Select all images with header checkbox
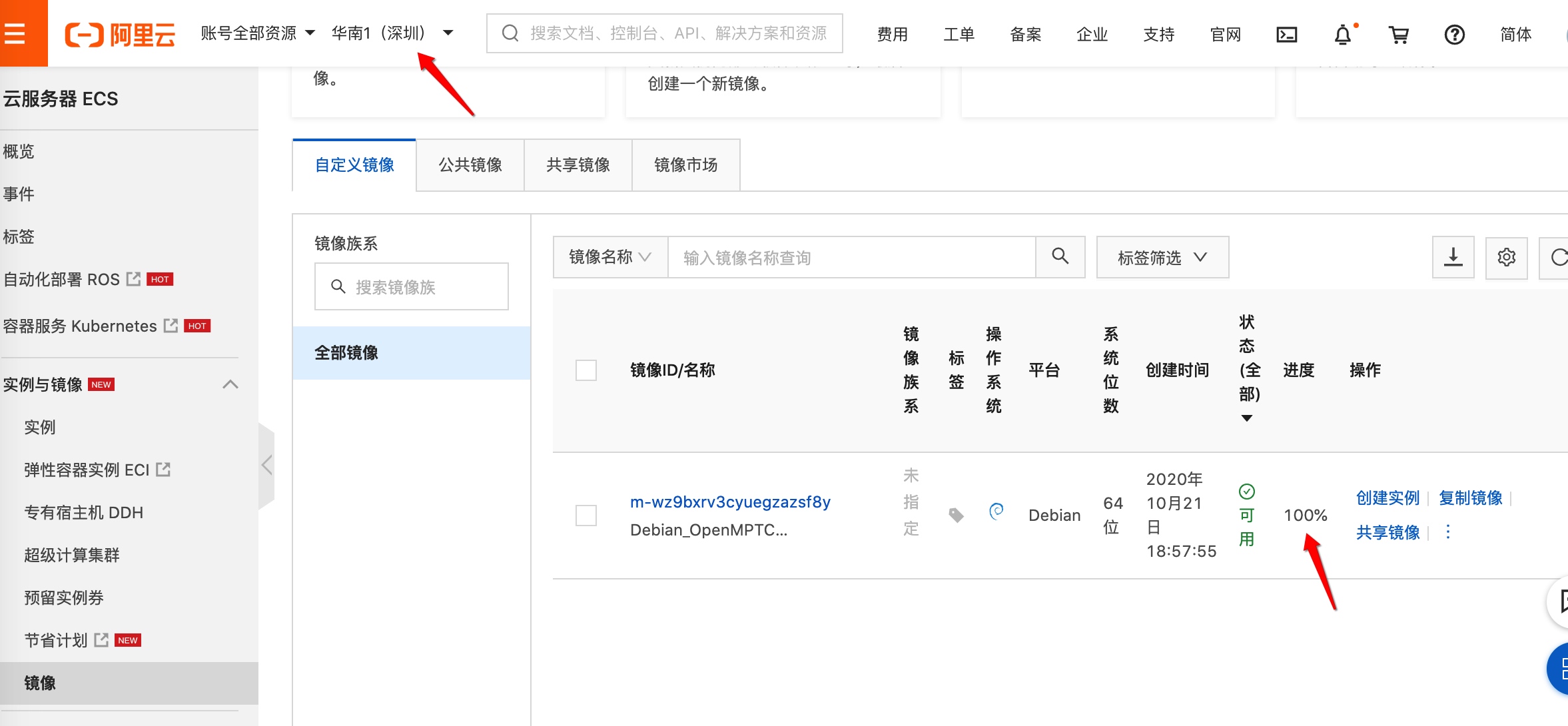 586,370
